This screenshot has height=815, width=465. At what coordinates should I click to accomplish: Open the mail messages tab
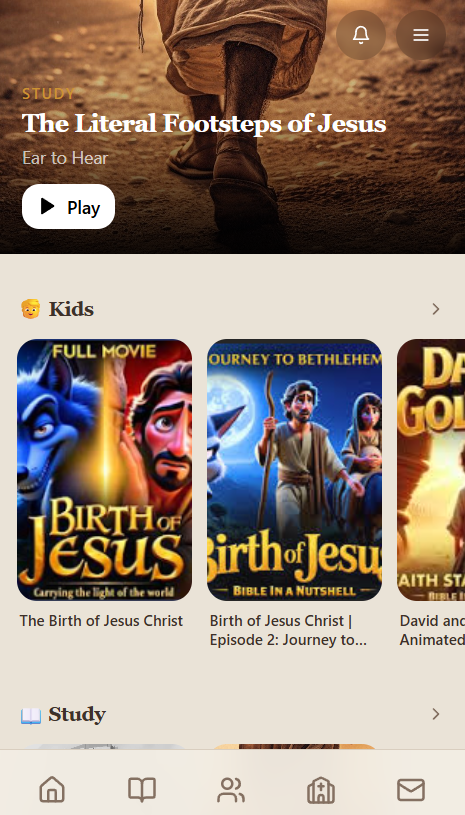pyautogui.click(x=411, y=789)
